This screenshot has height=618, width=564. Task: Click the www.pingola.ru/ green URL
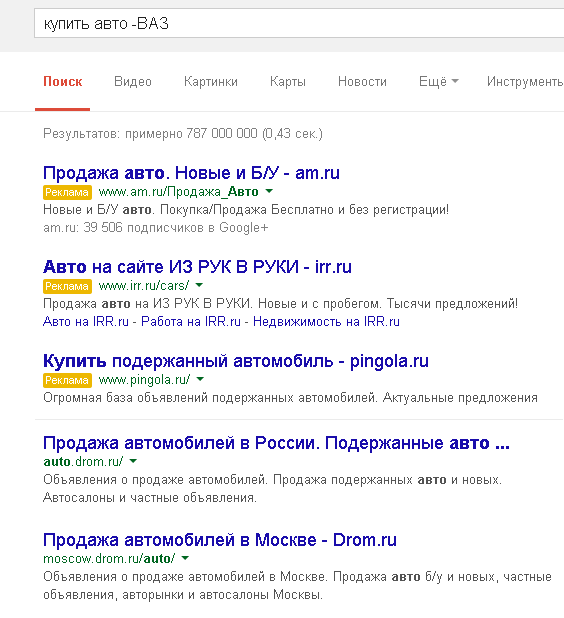144,380
